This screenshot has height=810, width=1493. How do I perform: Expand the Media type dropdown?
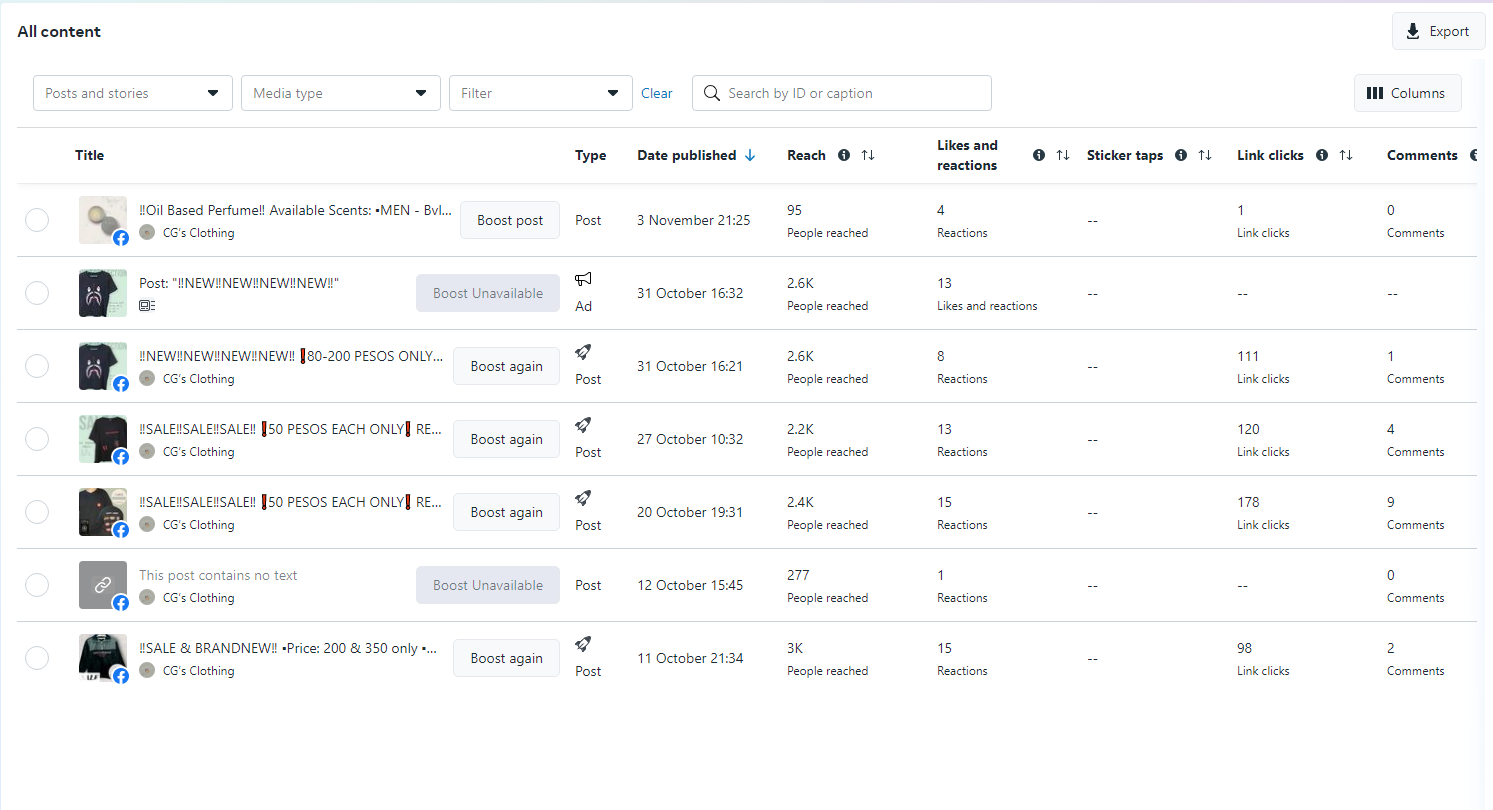click(341, 93)
